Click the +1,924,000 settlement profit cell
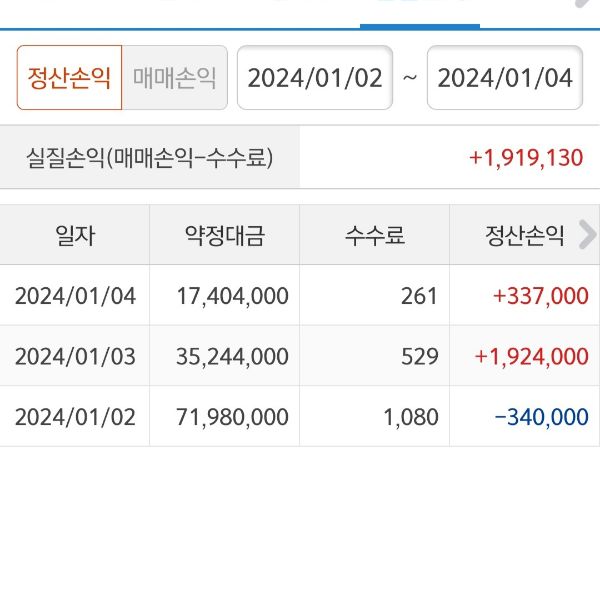Viewport: 600px width, 600px height. [531, 356]
